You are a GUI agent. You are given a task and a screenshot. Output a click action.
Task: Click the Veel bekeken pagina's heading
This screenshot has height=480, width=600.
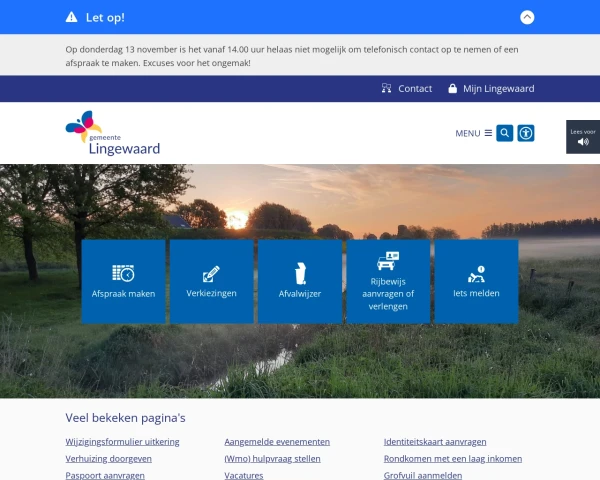point(126,418)
